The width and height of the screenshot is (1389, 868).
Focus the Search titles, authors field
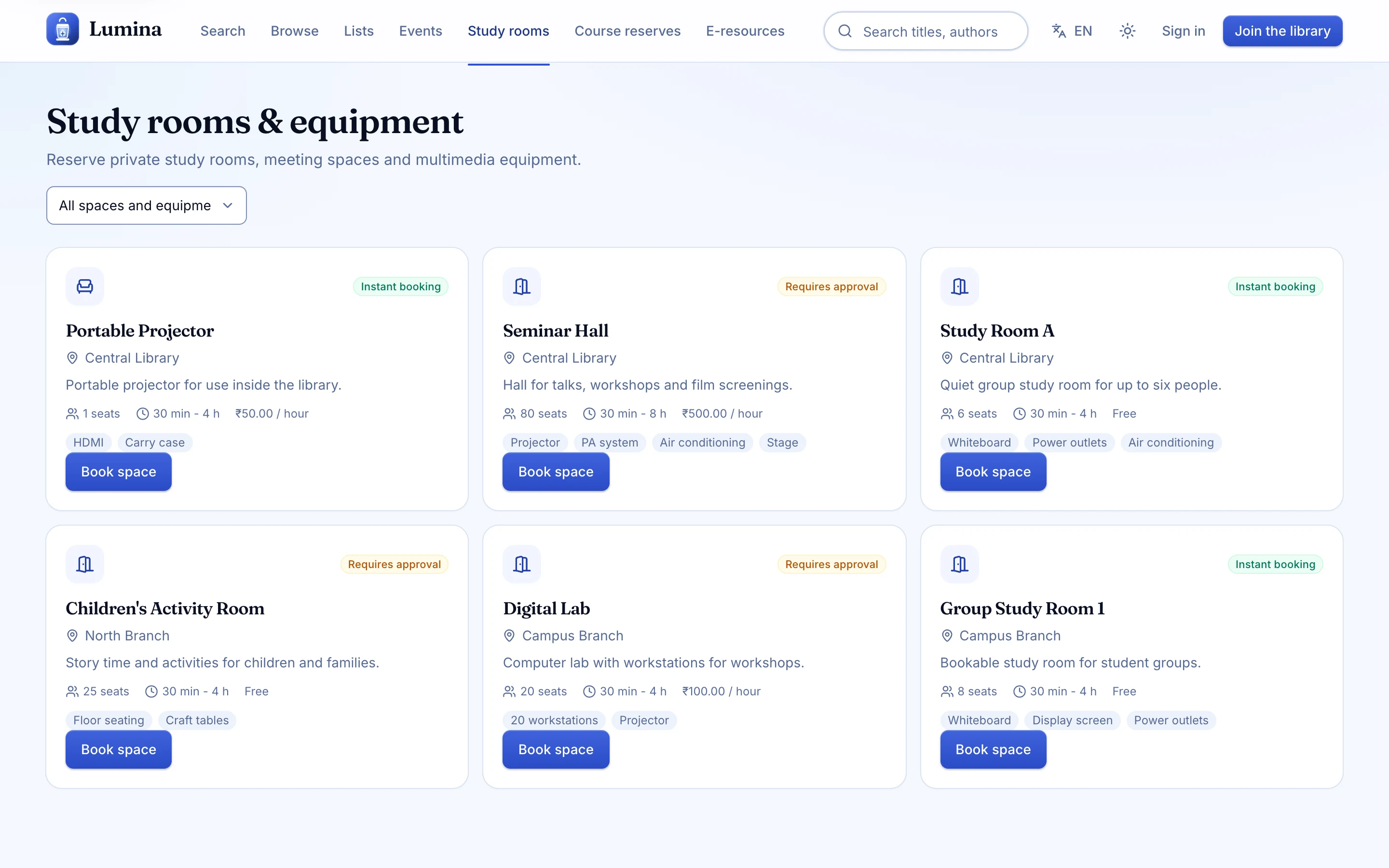pos(925,31)
